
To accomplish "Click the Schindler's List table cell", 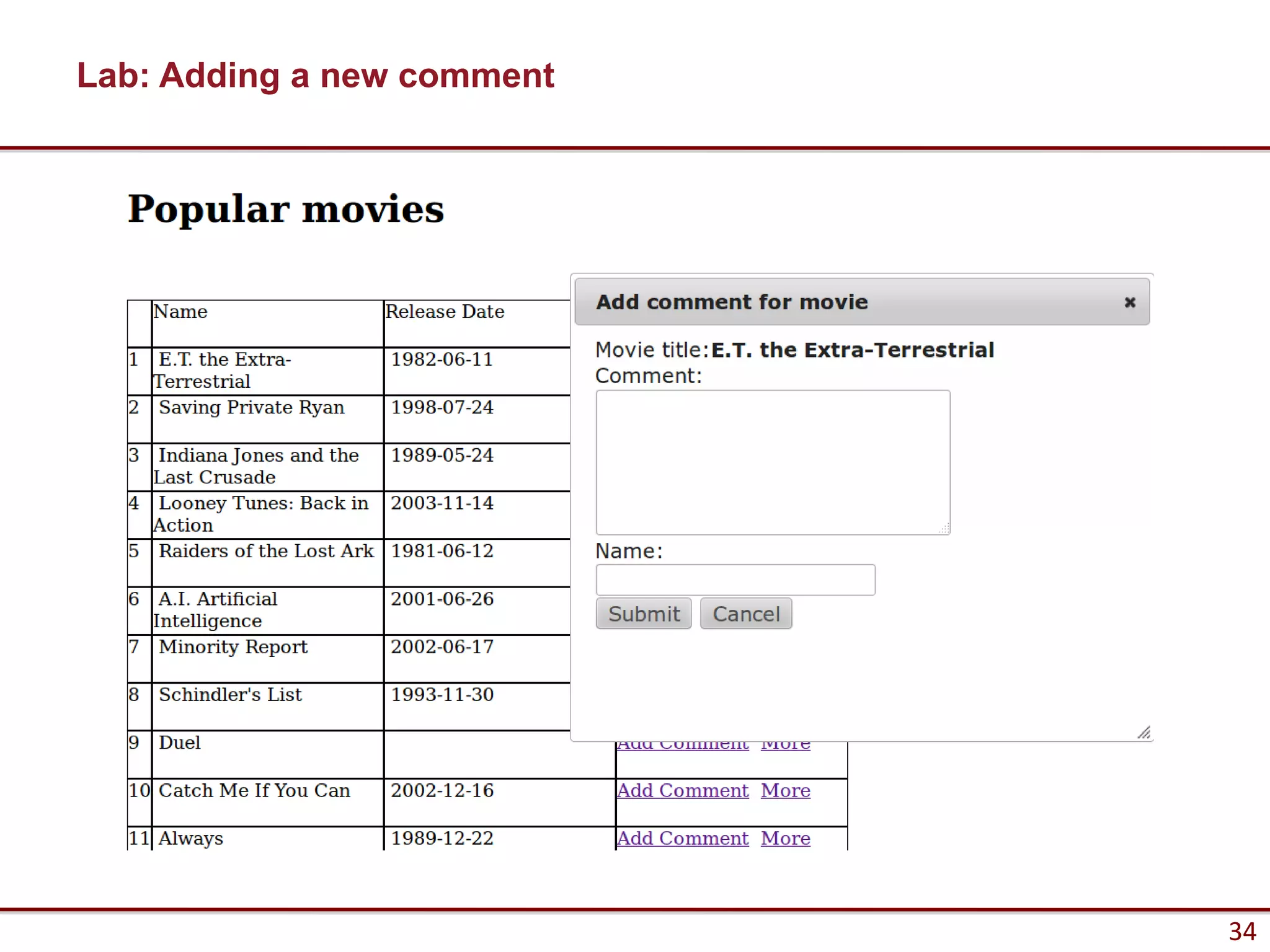I will pos(230,695).
